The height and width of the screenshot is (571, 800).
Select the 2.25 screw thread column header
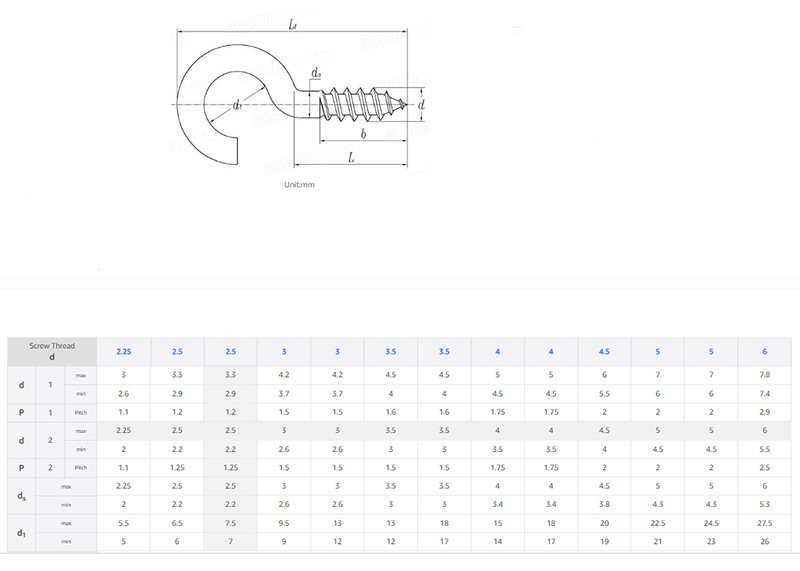click(124, 351)
